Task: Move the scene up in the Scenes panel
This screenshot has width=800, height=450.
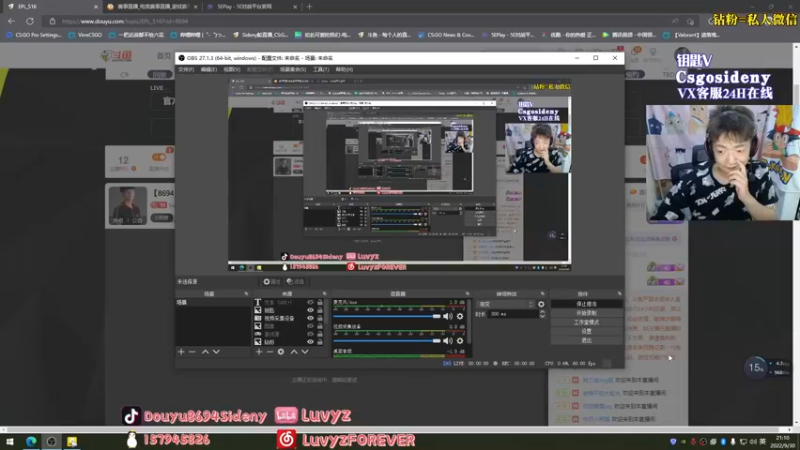Action: pos(205,352)
